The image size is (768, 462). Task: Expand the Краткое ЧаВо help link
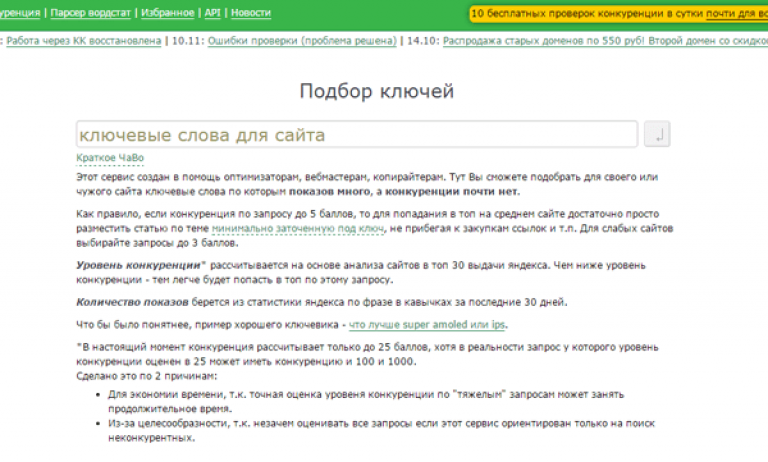click(110, 158)
